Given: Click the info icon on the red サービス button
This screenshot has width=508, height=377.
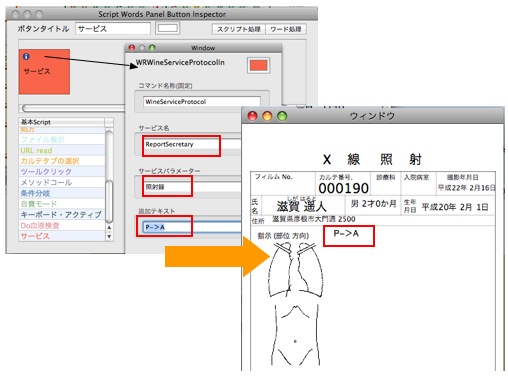Looking at the screenshot, I should [26, 57].
